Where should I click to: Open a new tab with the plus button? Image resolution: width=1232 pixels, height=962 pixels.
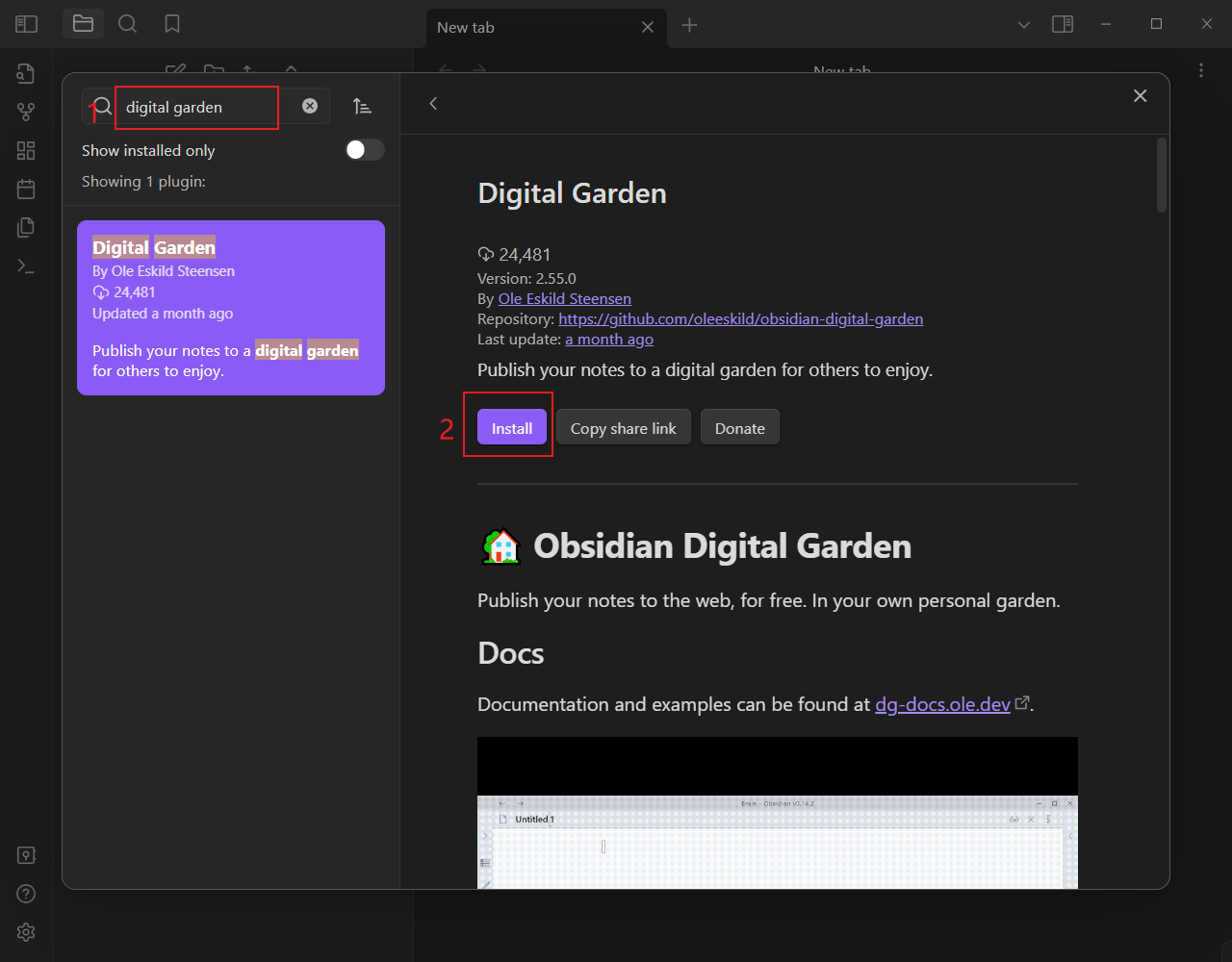(x=689, y=26)
